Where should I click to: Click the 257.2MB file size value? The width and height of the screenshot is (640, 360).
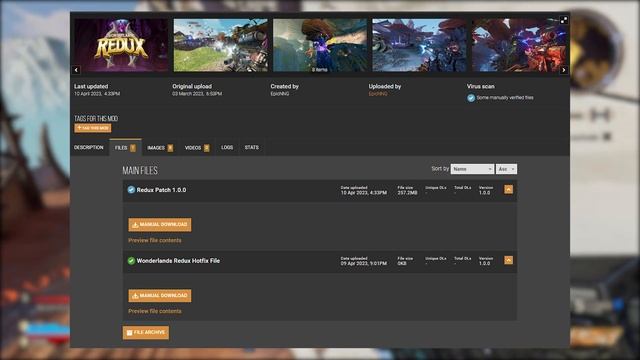407,193
